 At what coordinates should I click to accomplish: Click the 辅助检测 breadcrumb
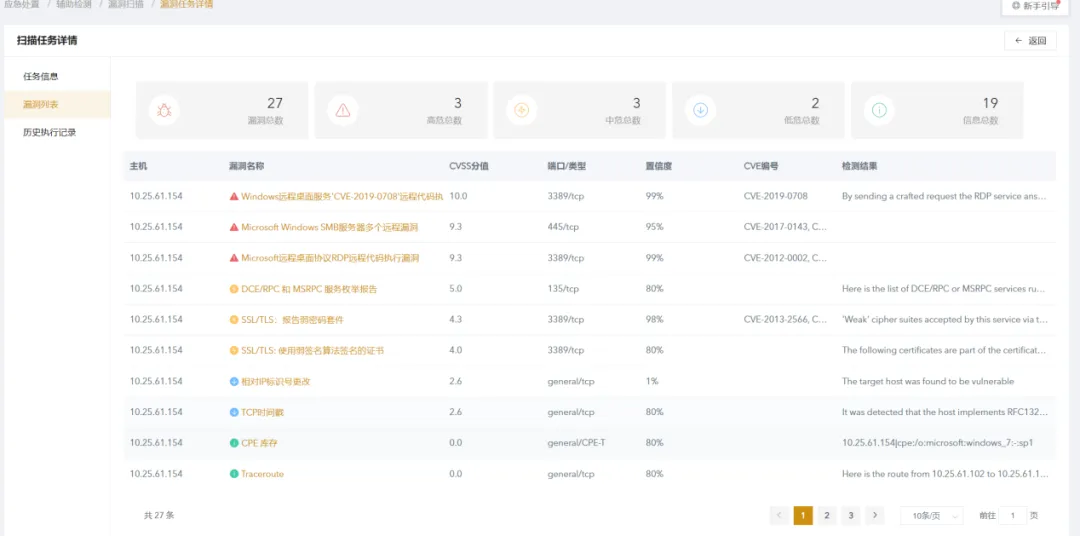[74, 4]
